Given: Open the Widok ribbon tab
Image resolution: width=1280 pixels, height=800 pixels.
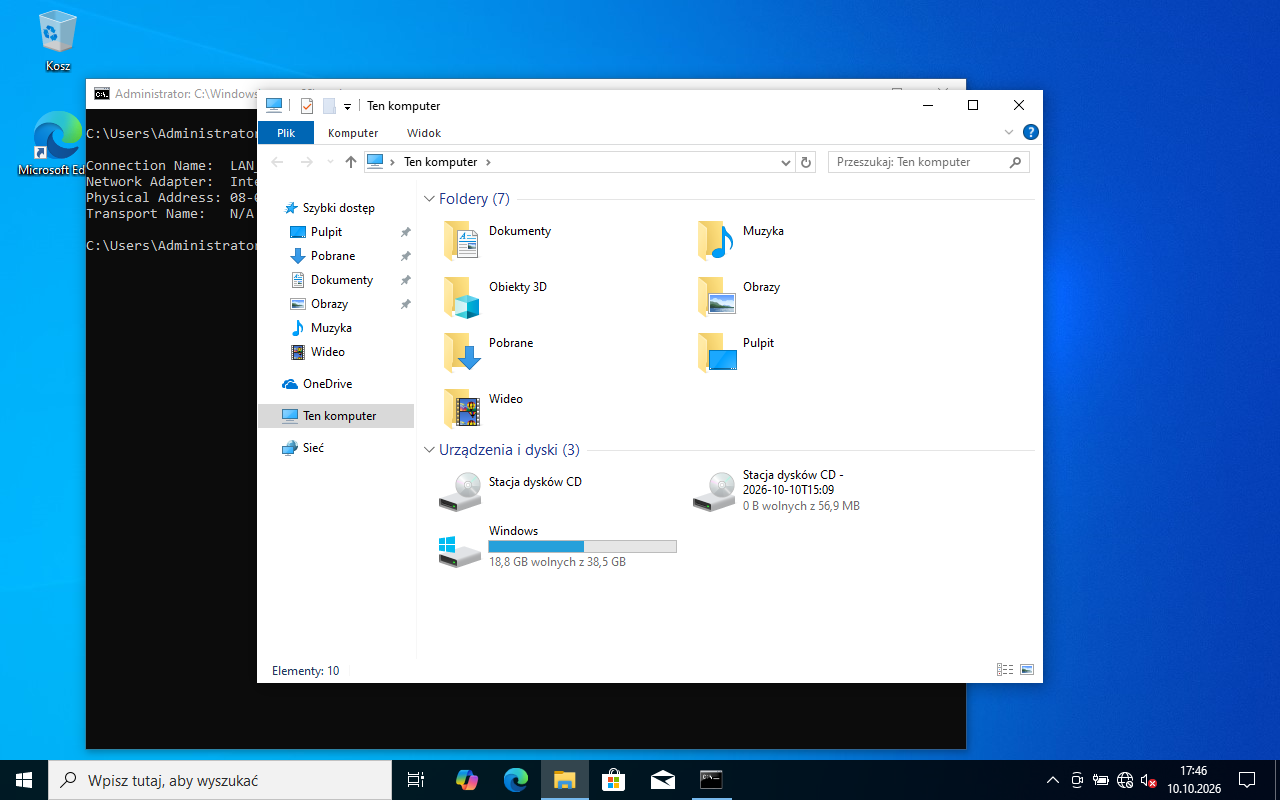Looking at the screenshot, I should point(424,133).
